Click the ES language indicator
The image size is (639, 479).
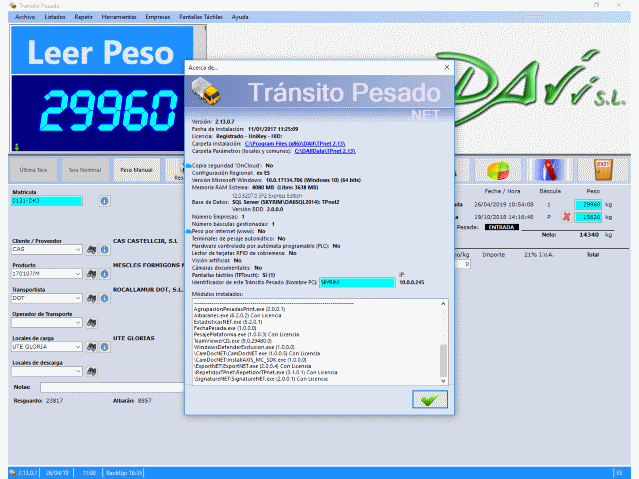[x=619, y=473]
